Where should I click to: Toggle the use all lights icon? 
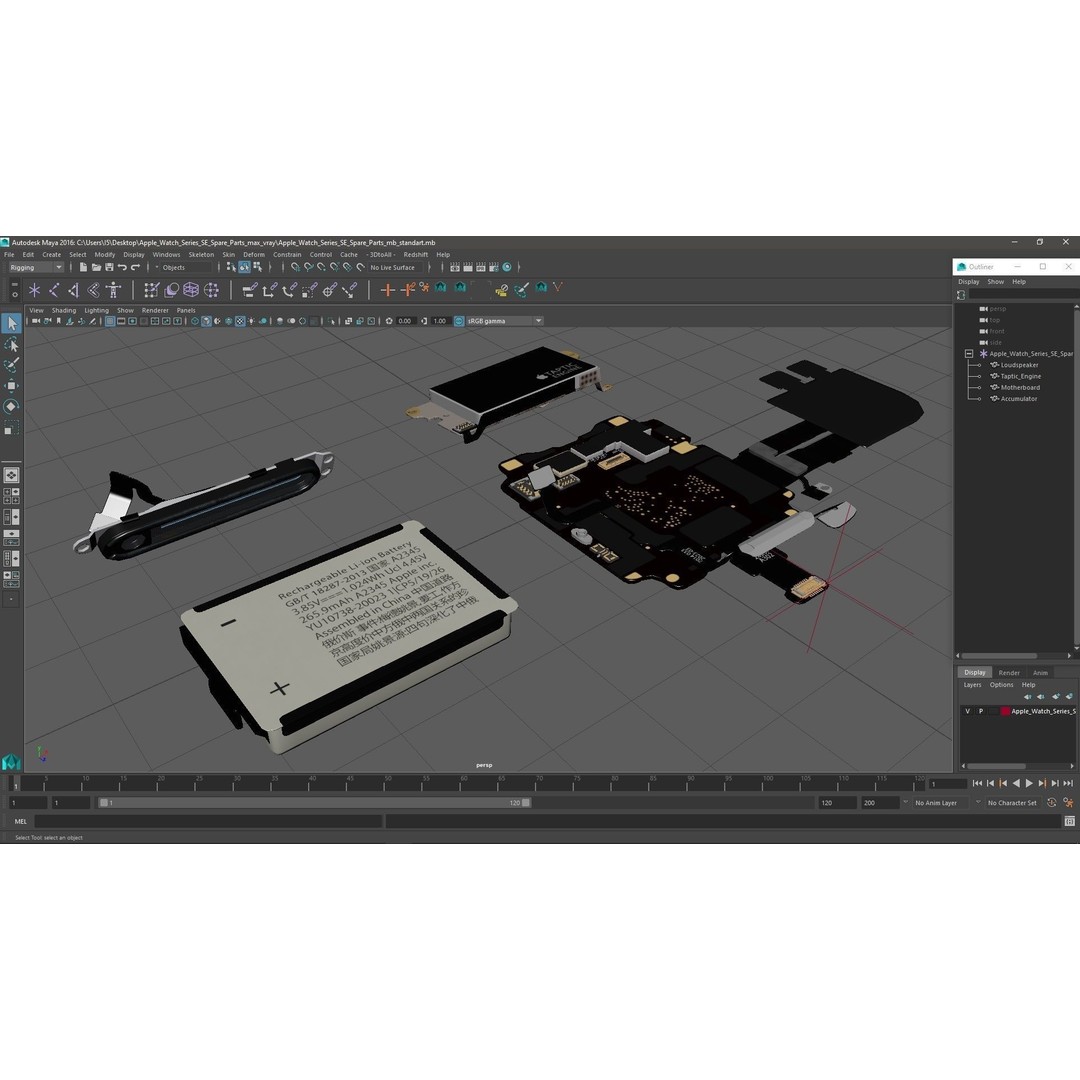pyautogui.click(x=251, y=321)
